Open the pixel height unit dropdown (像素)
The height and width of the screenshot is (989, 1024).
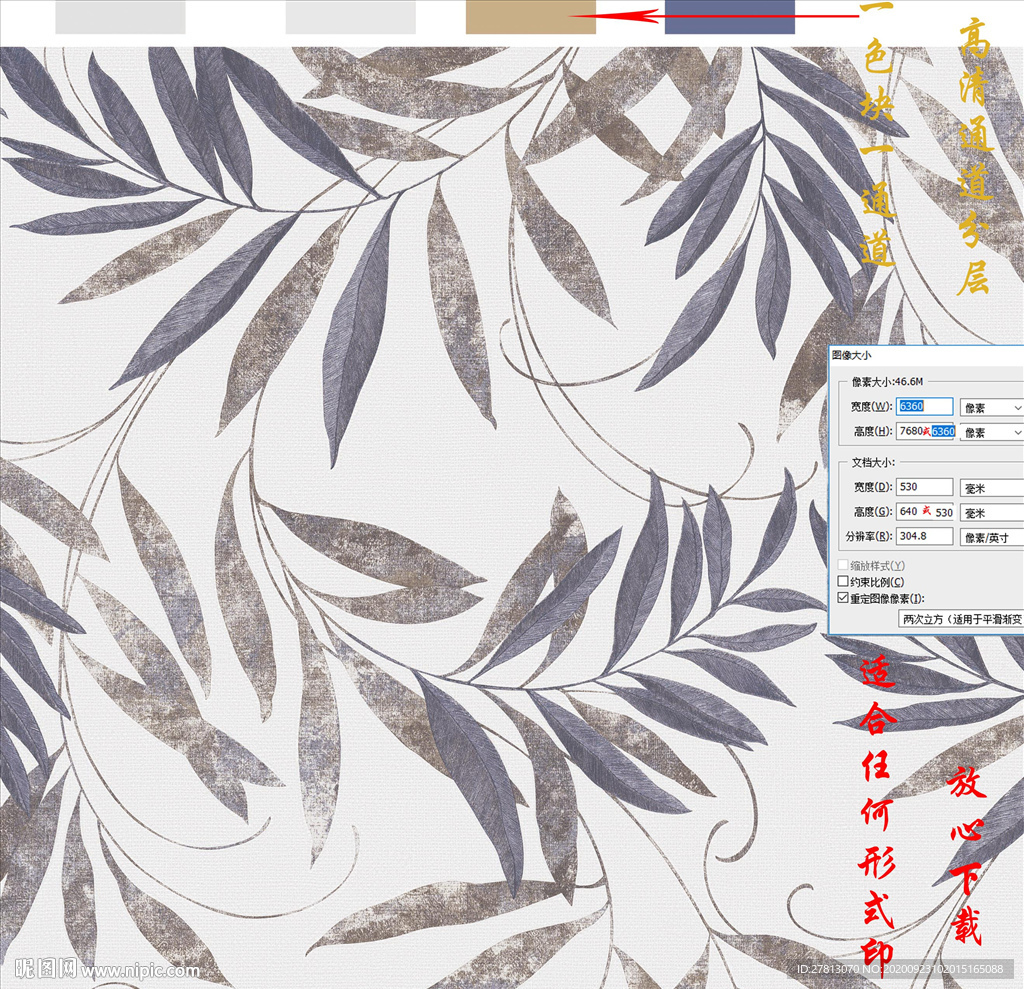click(x=991, y=432)
